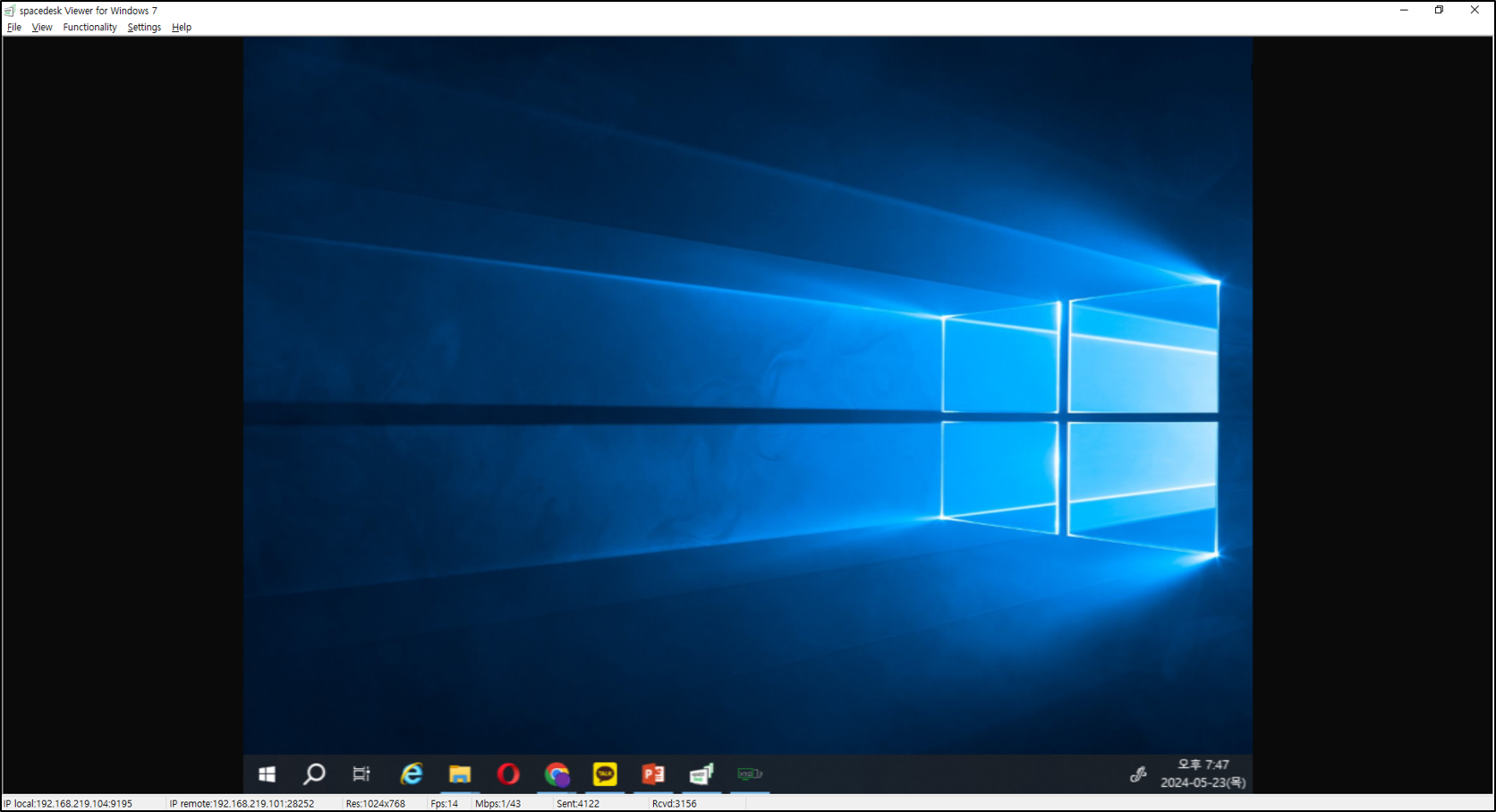Click the Sent:4122 status entry
The height and width of the screenshot is (812, 1496).
[x=578, y=804]
